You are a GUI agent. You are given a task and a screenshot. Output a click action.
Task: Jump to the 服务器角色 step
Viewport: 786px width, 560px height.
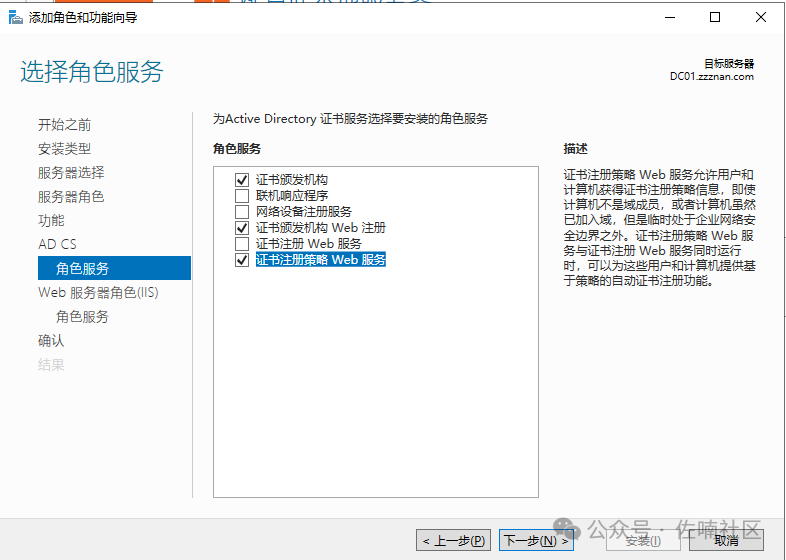[71, 197]
